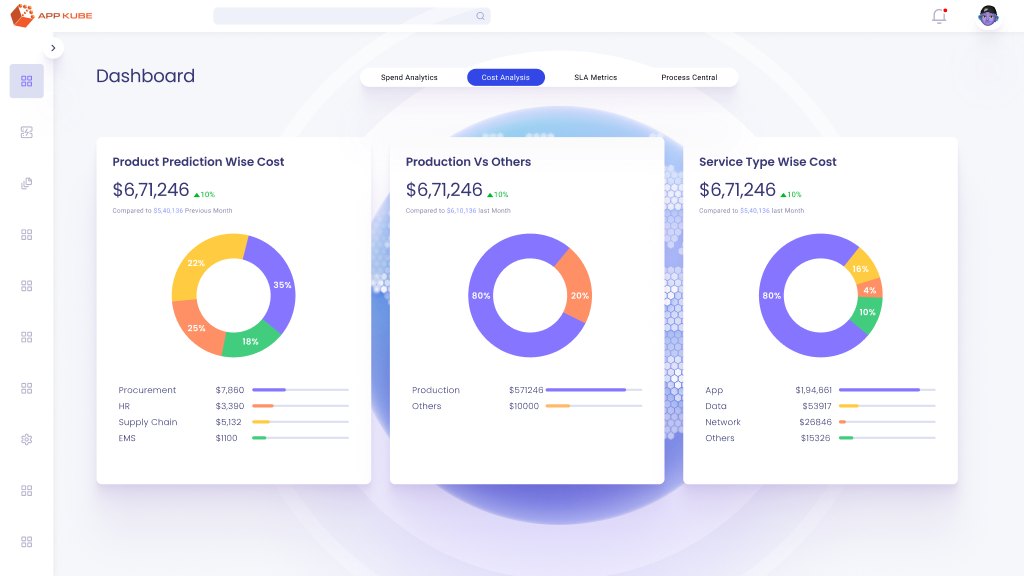The image size is (1024, 576).
Task: Click $6,71,246 total in Production Vs Others card
Action: (x=444, y=190)
